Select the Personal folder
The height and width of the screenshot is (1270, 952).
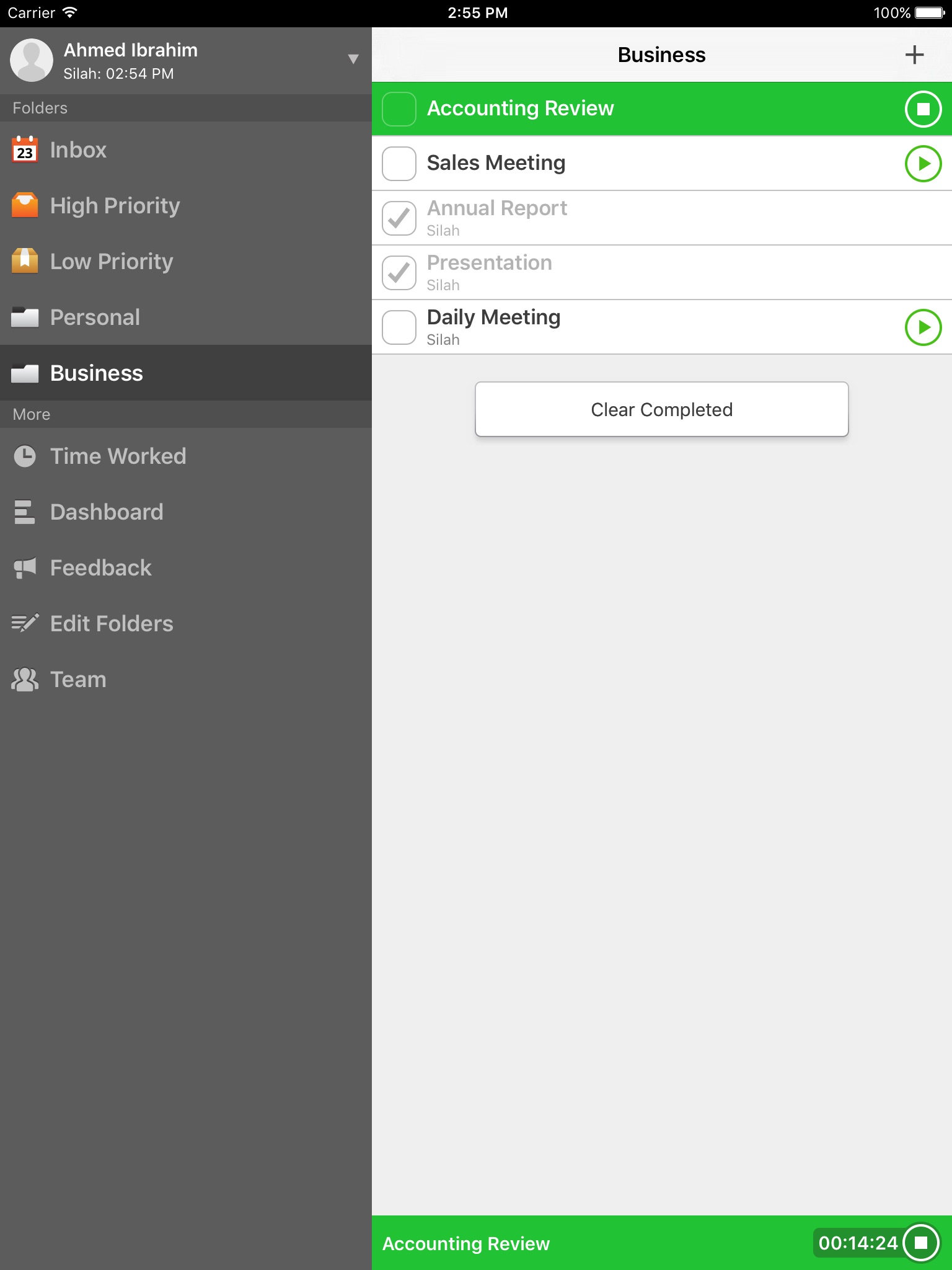(95, 317)
